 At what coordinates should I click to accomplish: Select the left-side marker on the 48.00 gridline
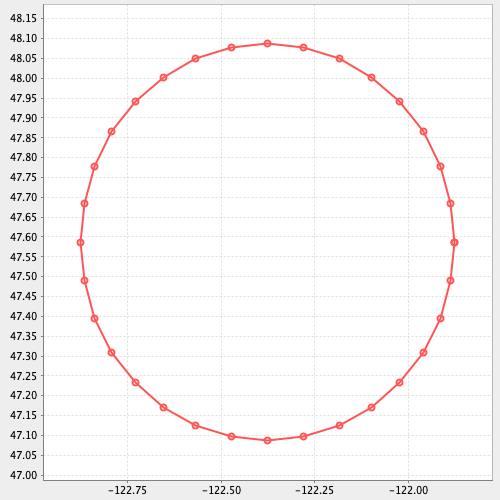click(163, 78)
